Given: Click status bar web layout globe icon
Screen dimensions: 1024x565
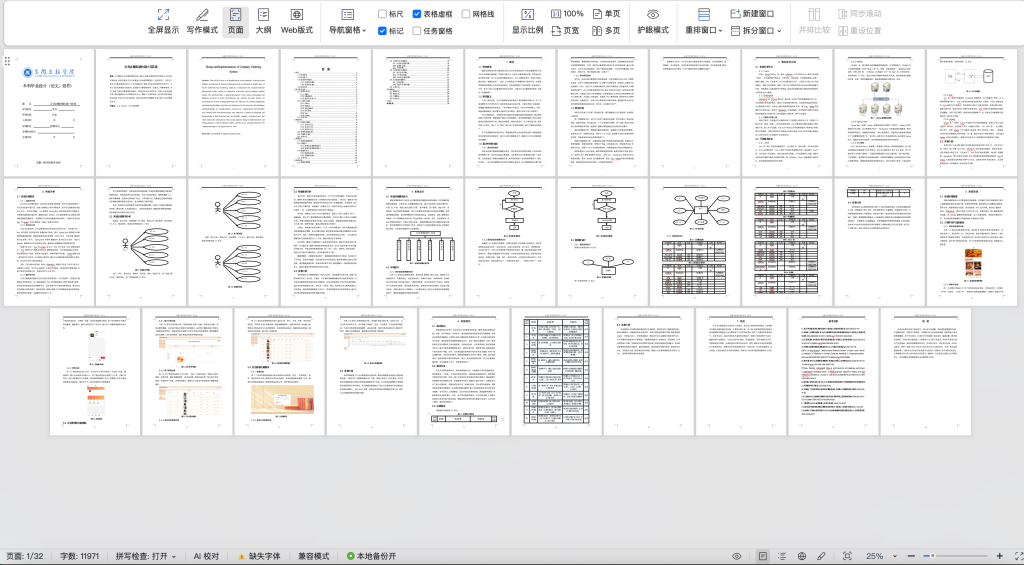Looking at the screenshot, I should [802, 557].
